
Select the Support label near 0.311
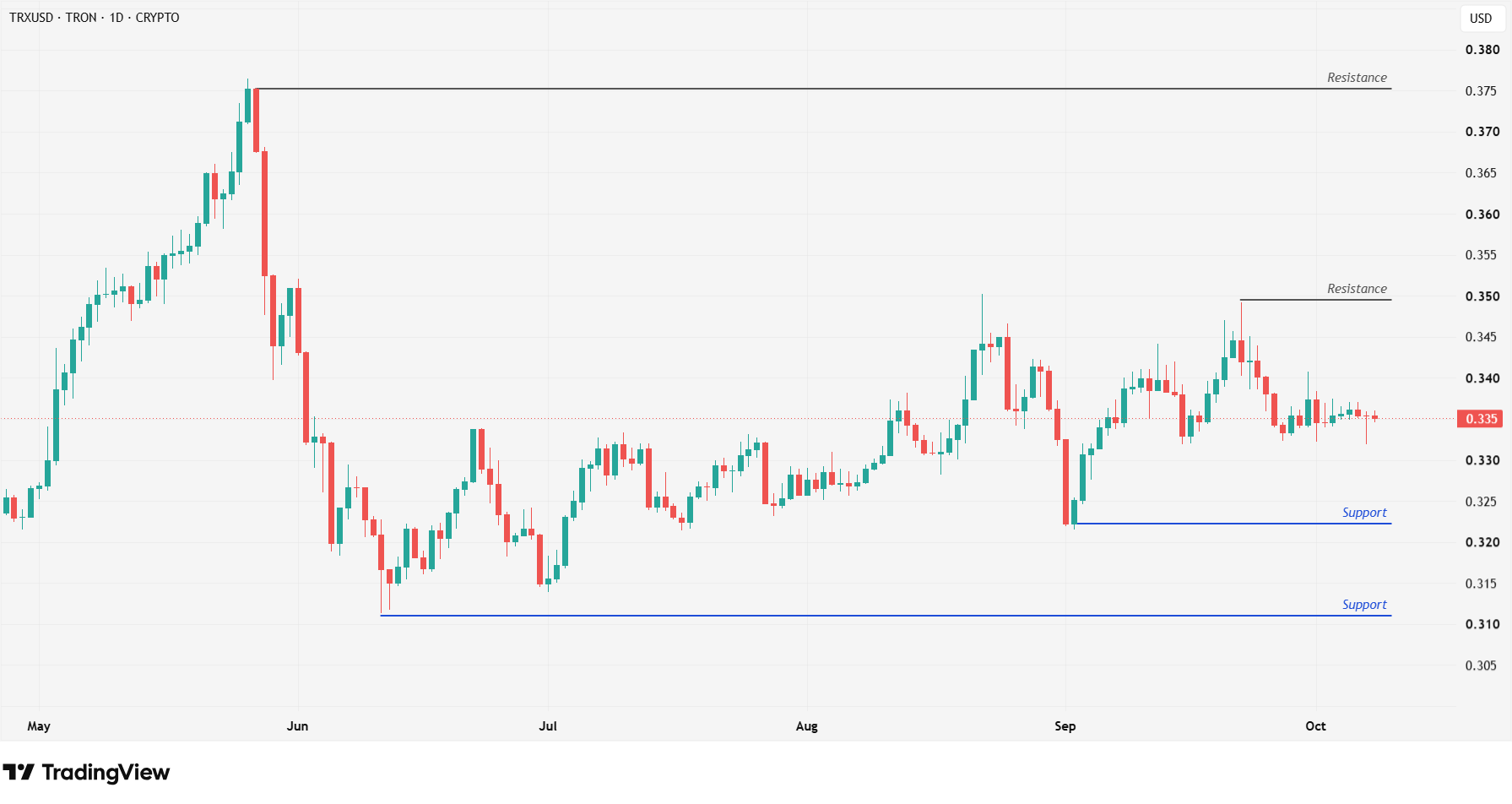(x=1364, y=605)
